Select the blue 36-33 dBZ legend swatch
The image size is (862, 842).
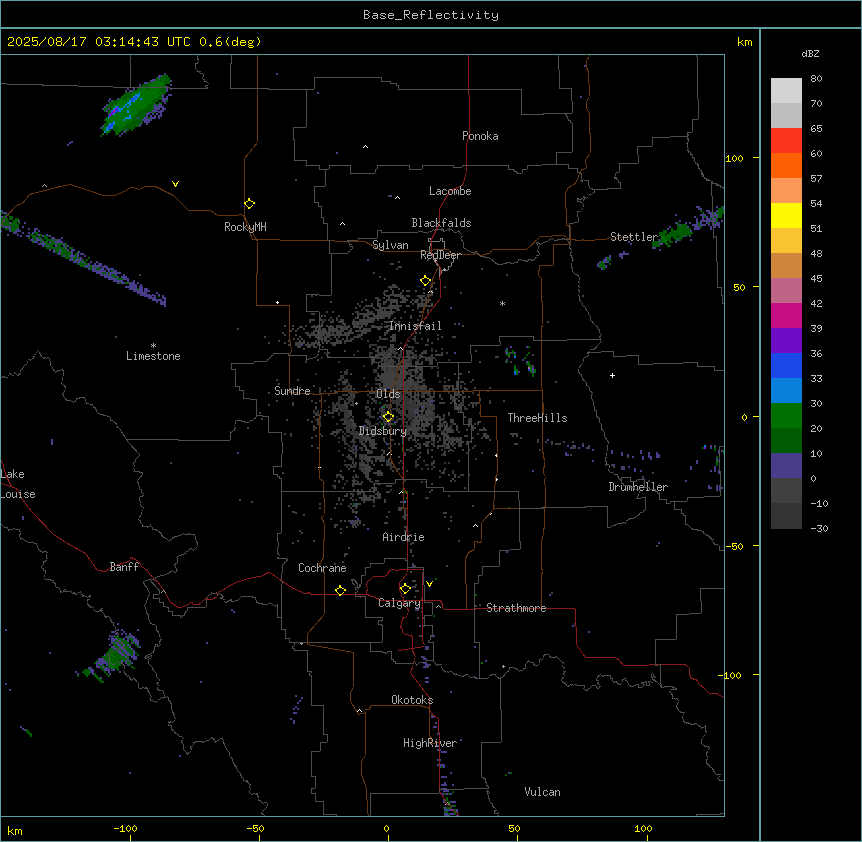click(786, 365)
